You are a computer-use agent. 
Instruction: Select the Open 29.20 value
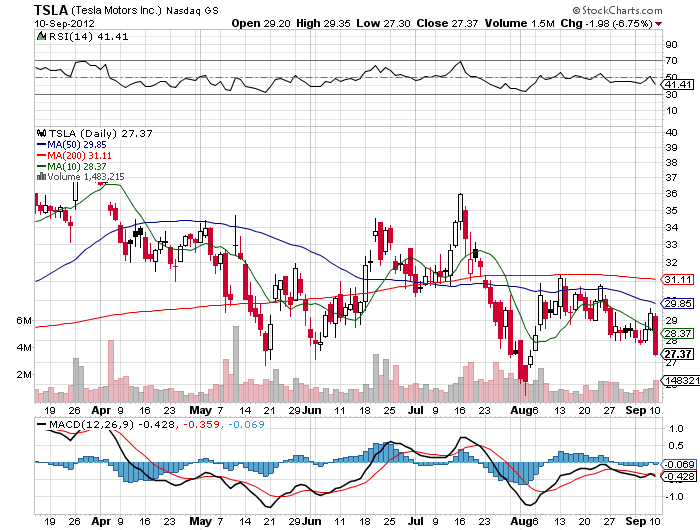(261, 24)
